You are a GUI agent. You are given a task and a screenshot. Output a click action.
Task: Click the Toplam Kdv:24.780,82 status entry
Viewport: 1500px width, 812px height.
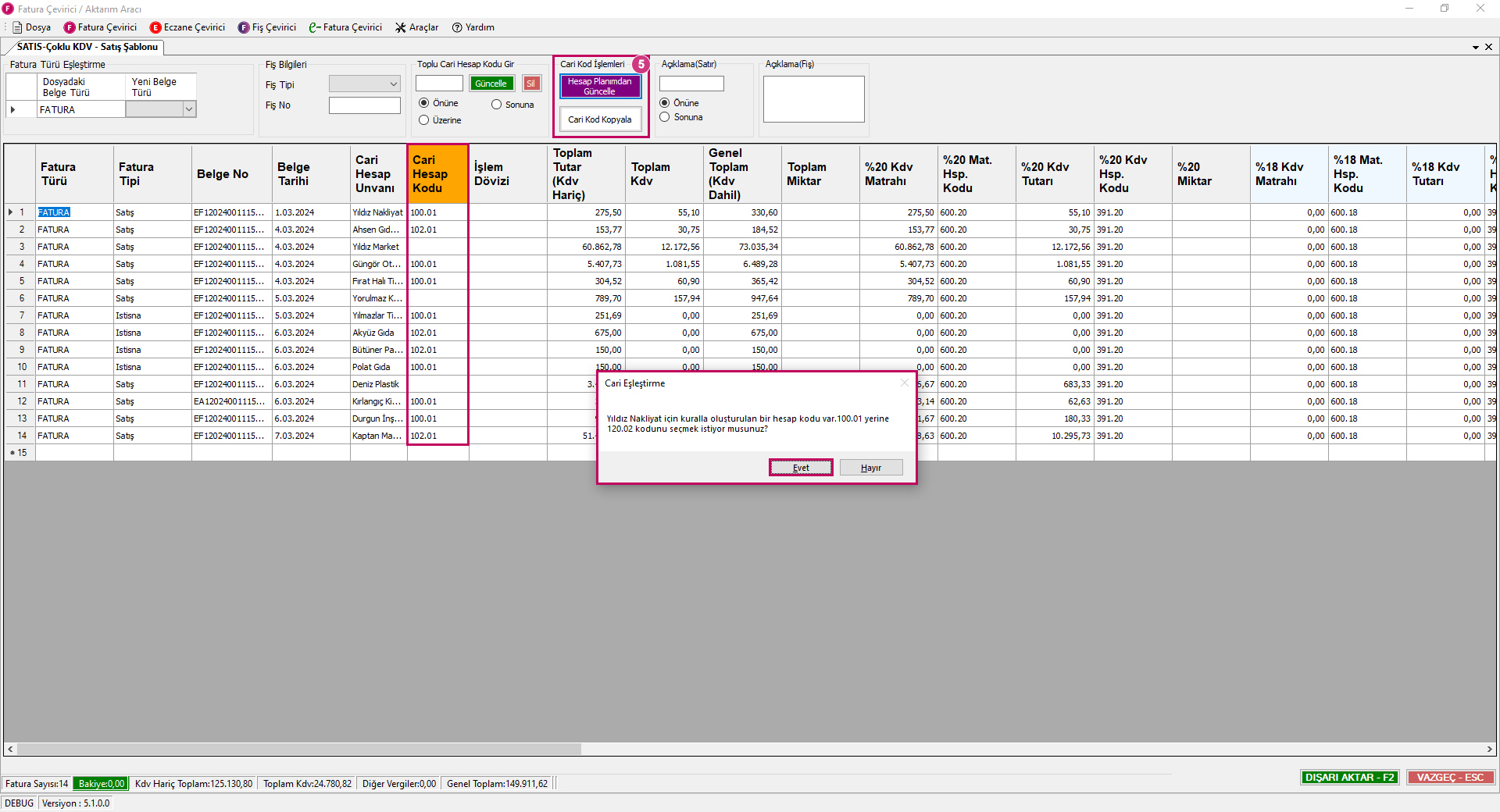click(307, 784)
